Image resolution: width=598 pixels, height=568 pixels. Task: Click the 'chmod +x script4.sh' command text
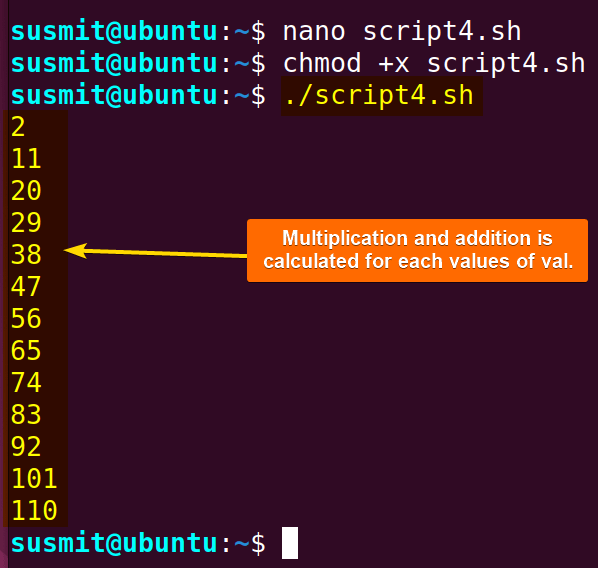point(434,63)
